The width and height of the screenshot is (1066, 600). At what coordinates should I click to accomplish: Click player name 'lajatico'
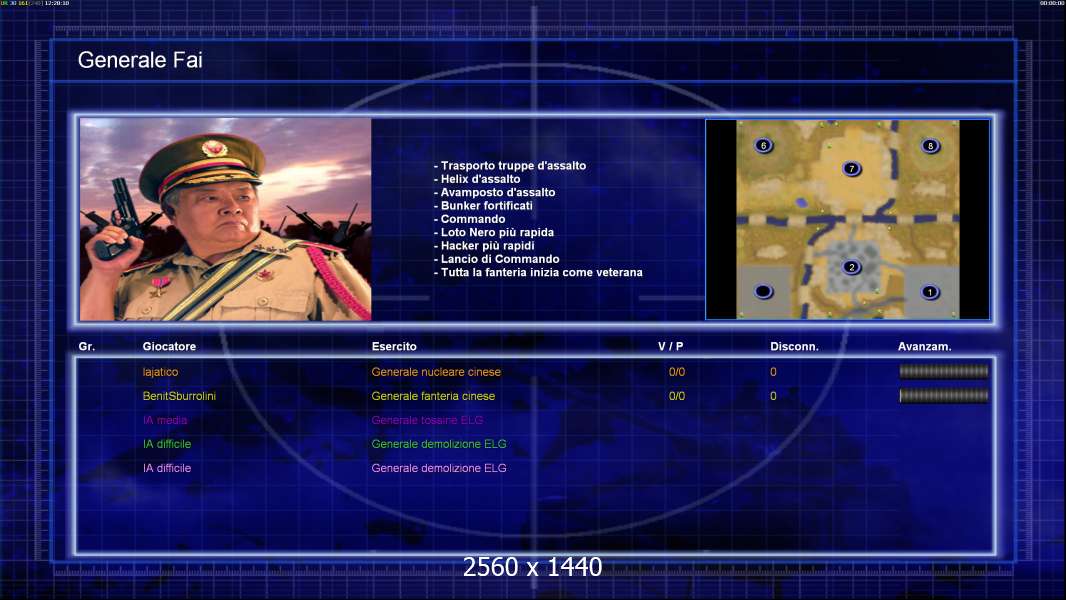click(160, 372)
